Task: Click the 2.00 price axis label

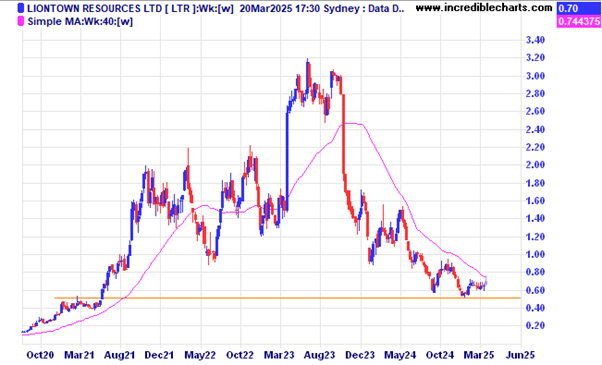Action: (535, 165)
